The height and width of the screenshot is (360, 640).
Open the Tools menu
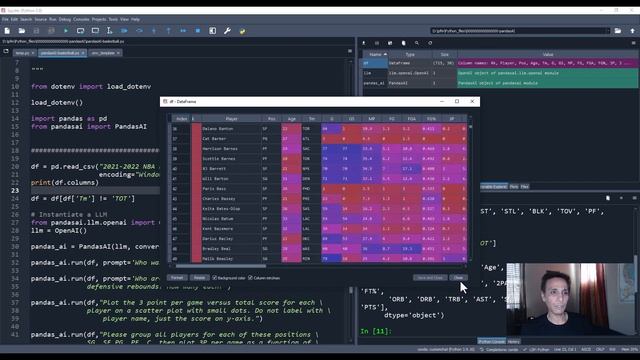pos(113,19)
